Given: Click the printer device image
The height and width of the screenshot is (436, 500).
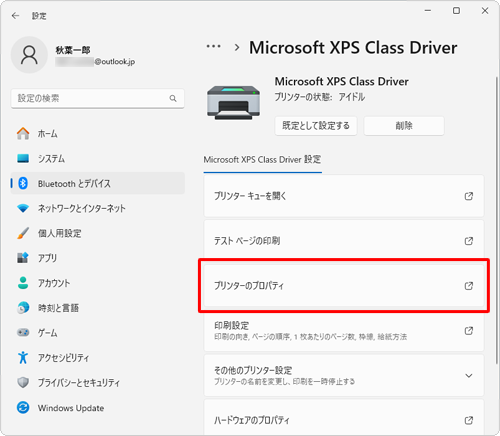Looking at the screenshot, I should tap(233, 103).
